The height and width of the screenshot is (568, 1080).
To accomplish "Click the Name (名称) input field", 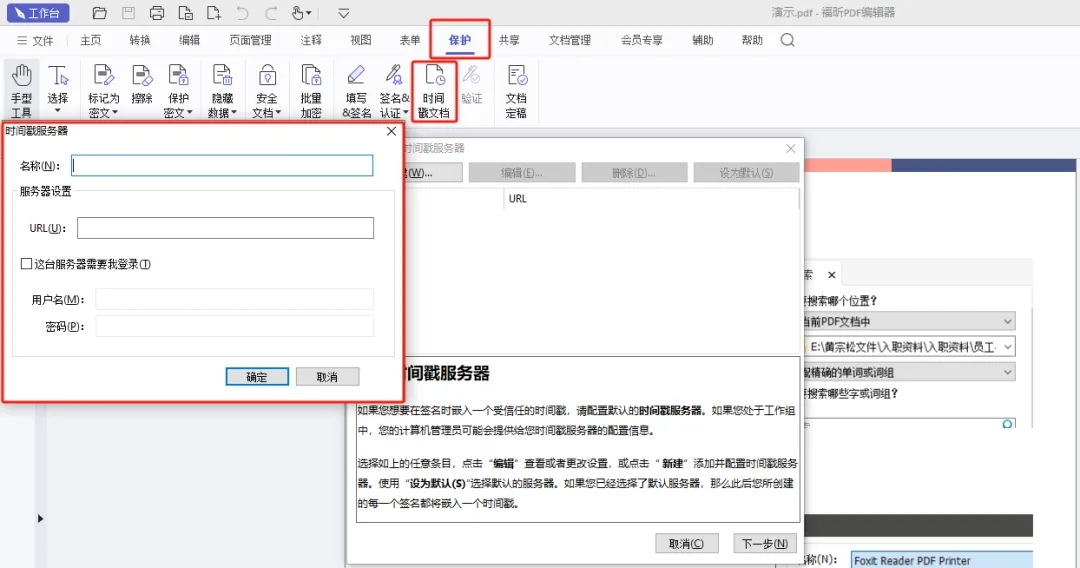I will [222, 165].
